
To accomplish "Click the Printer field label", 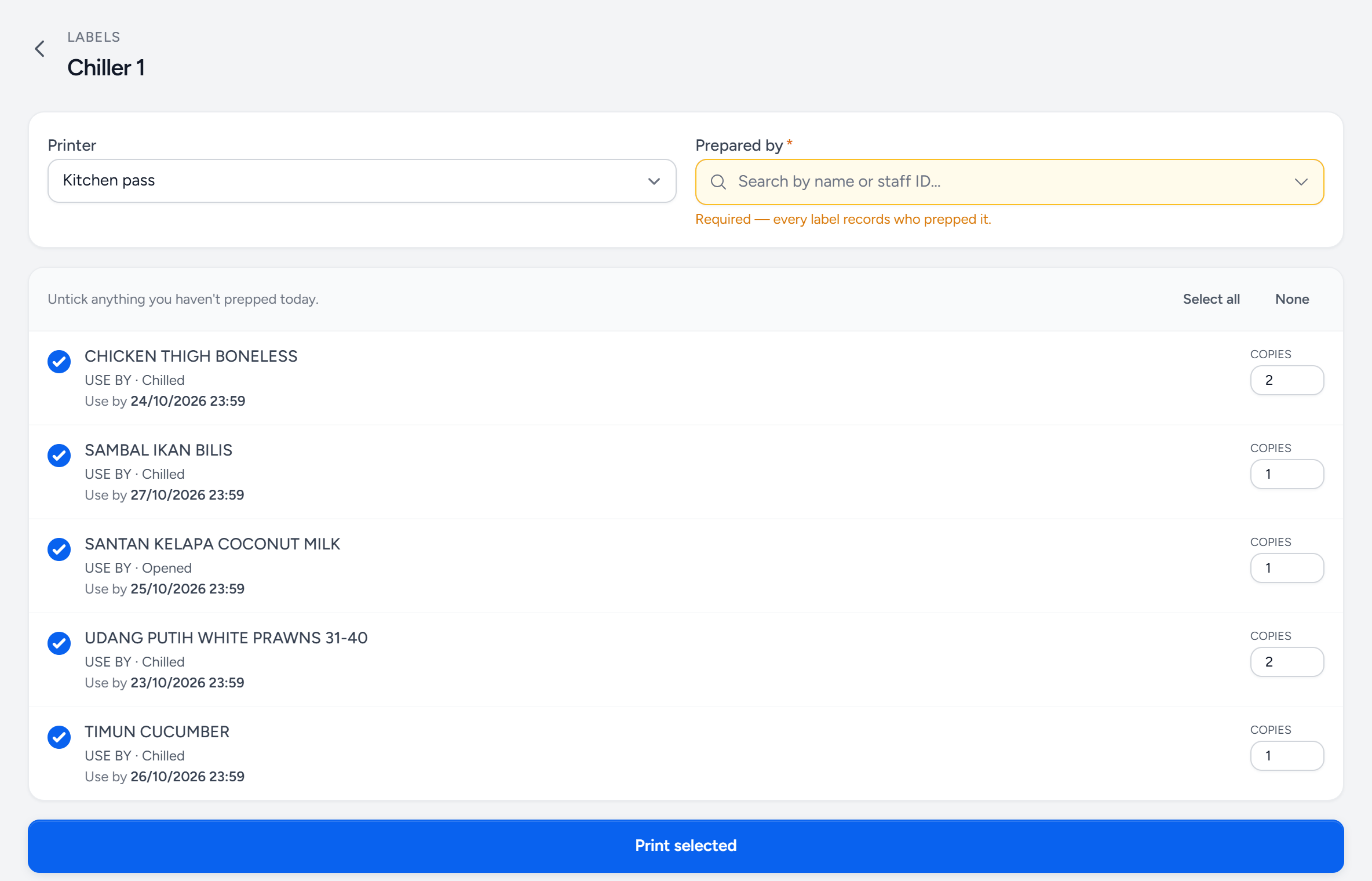I will tap(72, 145).
